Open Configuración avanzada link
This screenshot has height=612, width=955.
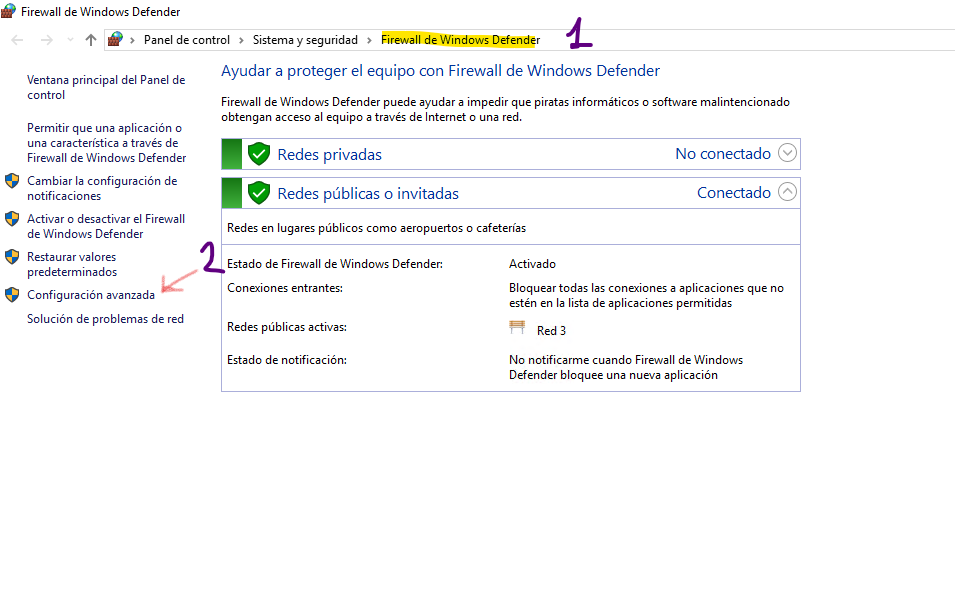[x=91, y=295]
